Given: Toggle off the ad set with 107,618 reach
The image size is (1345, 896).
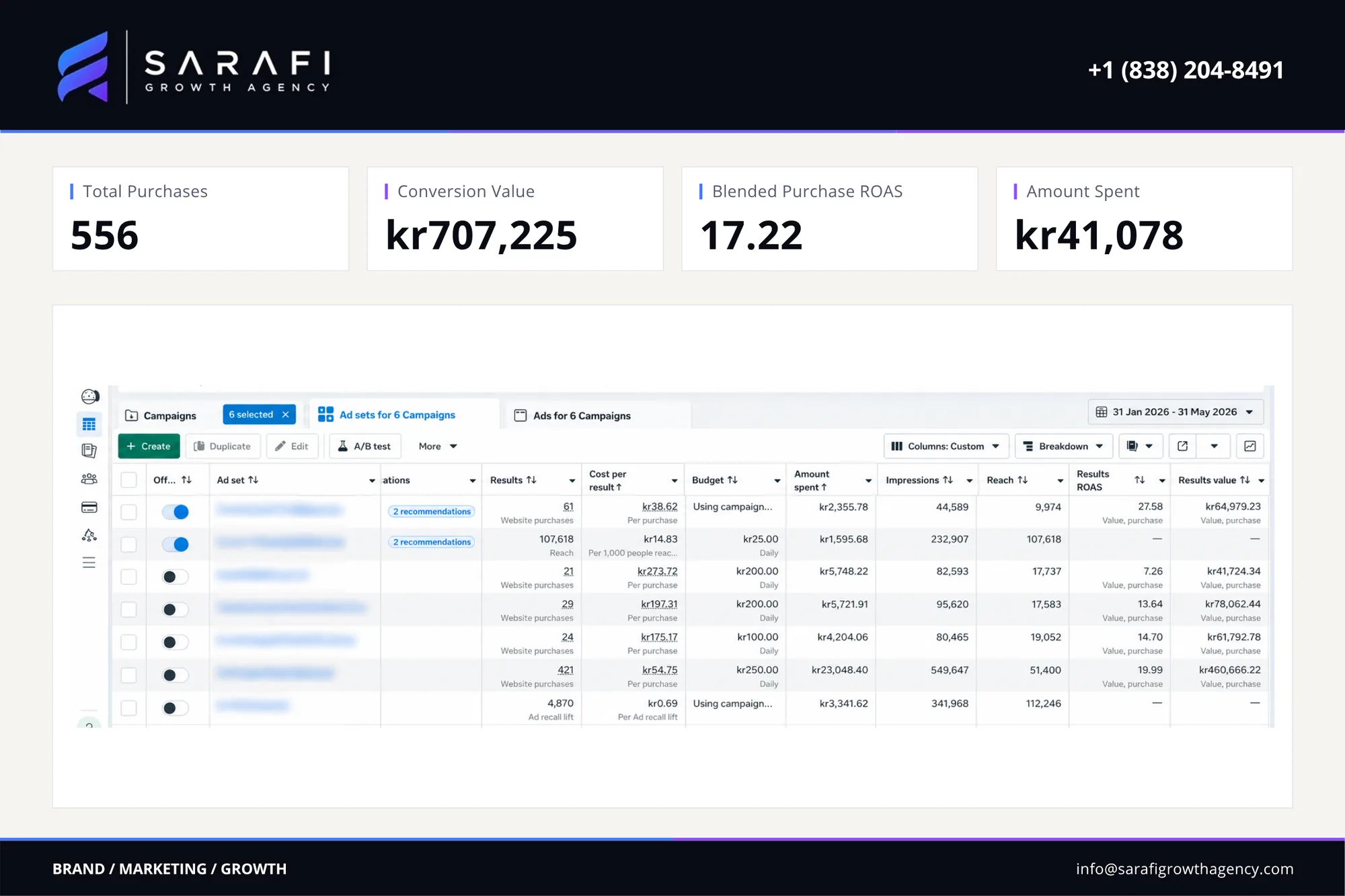Looking at the screenshot, I should pyautogui.click(x=176, y=544).
